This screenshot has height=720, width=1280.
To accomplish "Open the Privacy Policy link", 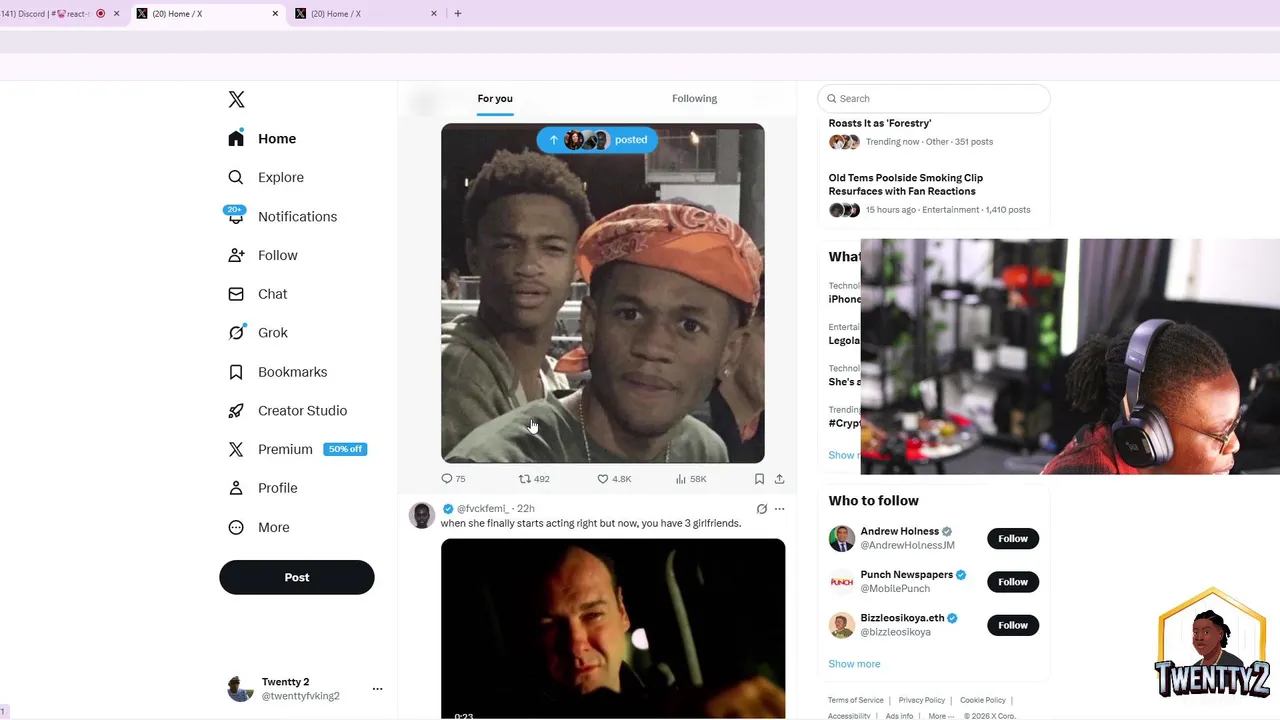I will click(x=921, y=700).
